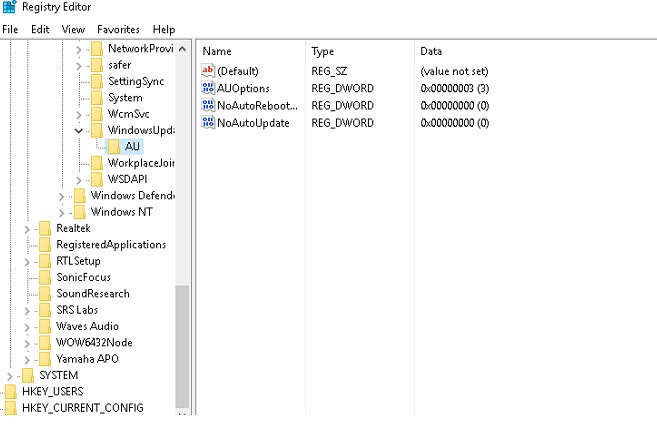The width and height of the screenshot is (657, 446).
Task: Expand the WOW6432Node key
Action: (x=27, y=344)
